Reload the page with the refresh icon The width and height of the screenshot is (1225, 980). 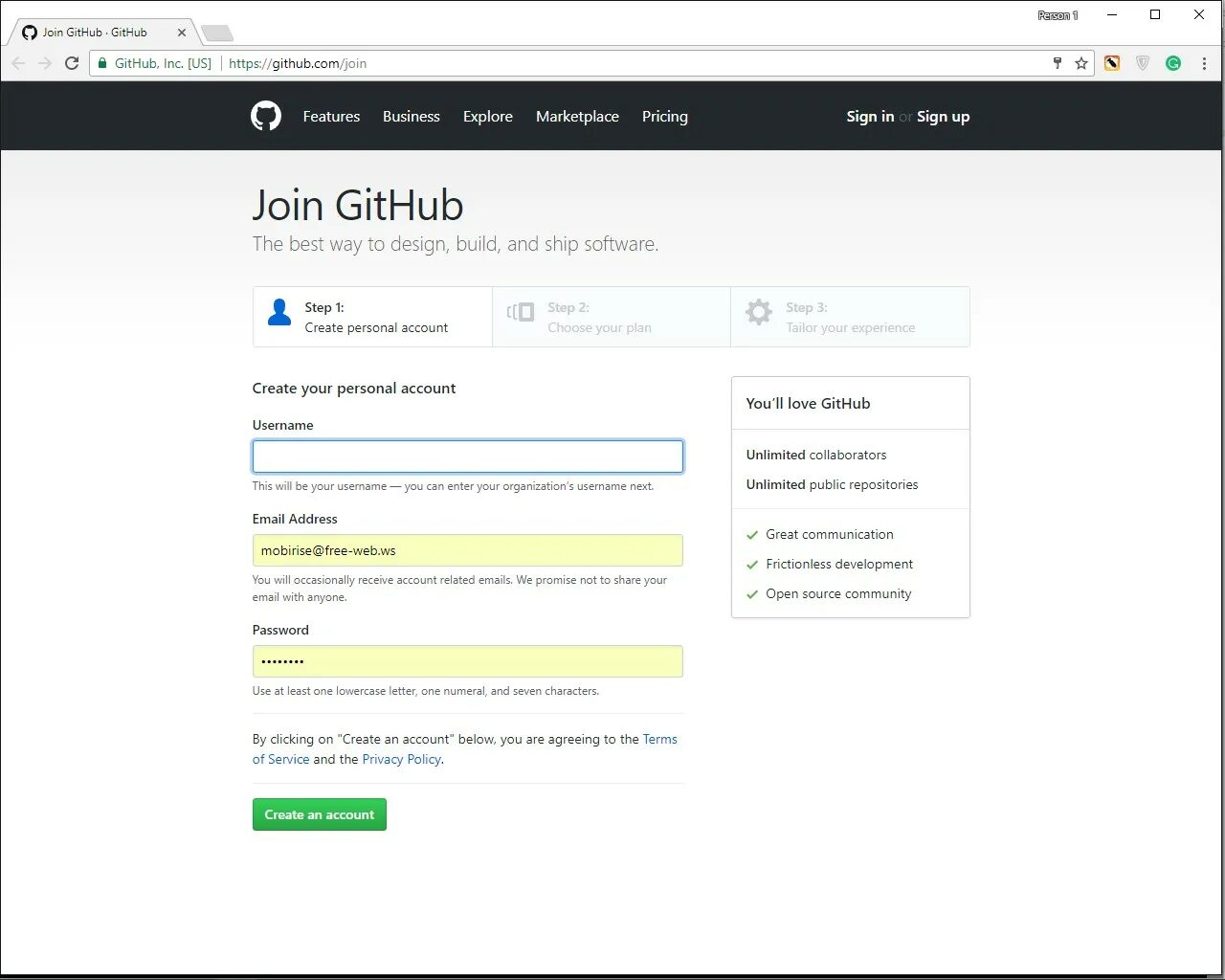click(72, 63)
